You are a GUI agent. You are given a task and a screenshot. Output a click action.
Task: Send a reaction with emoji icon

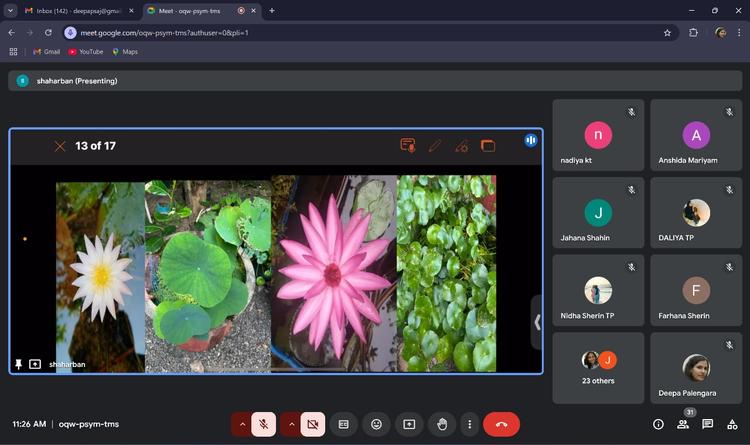pyautogui.click(x=376, y=424)
